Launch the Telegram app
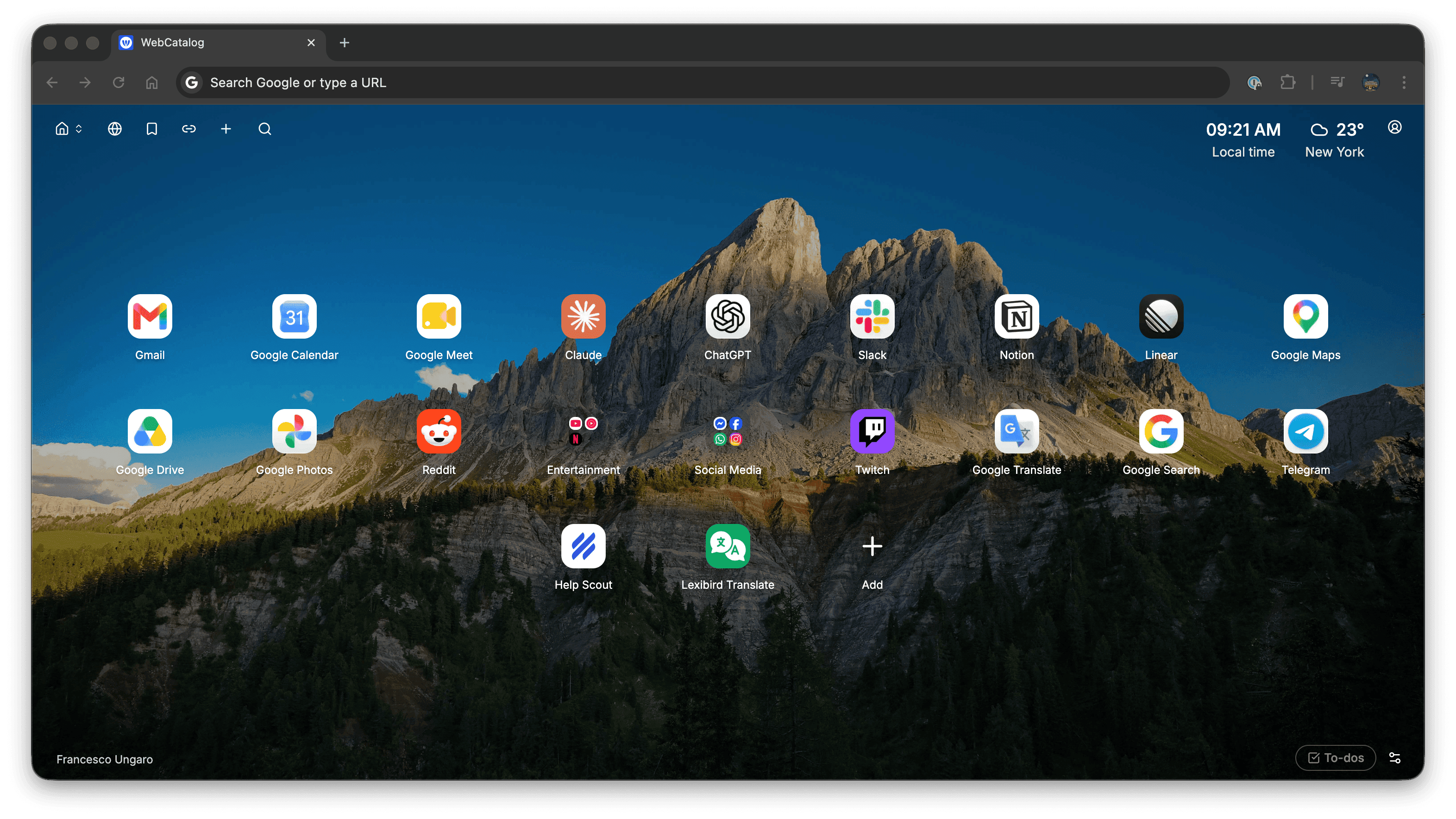This screenshot has height=819, width=1456. tap(1305, 431)
